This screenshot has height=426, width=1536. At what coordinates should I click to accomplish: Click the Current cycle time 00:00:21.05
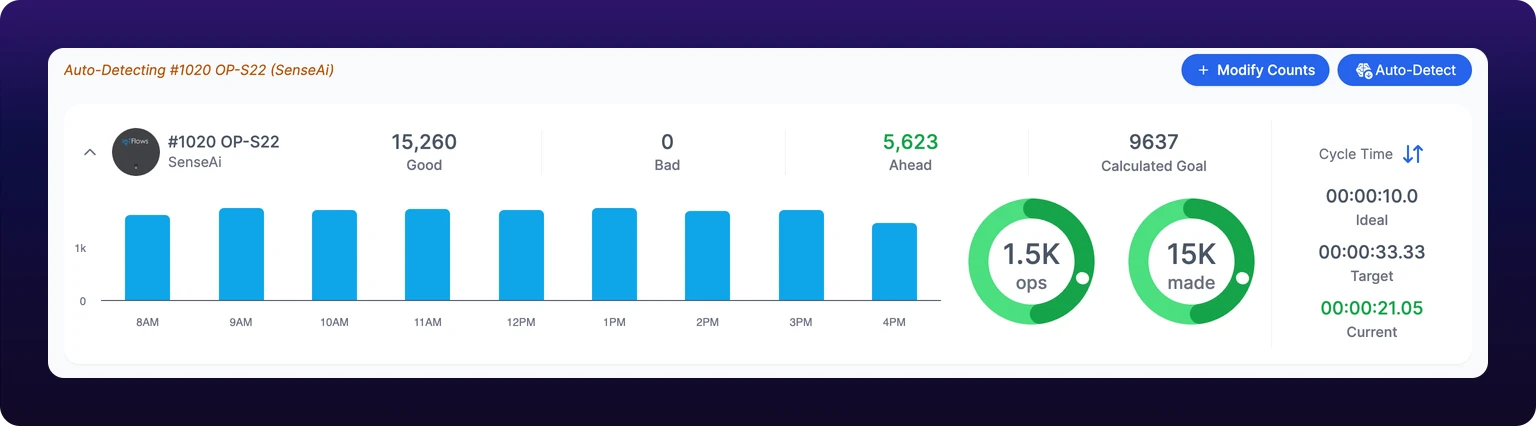tap(1371, 308)
